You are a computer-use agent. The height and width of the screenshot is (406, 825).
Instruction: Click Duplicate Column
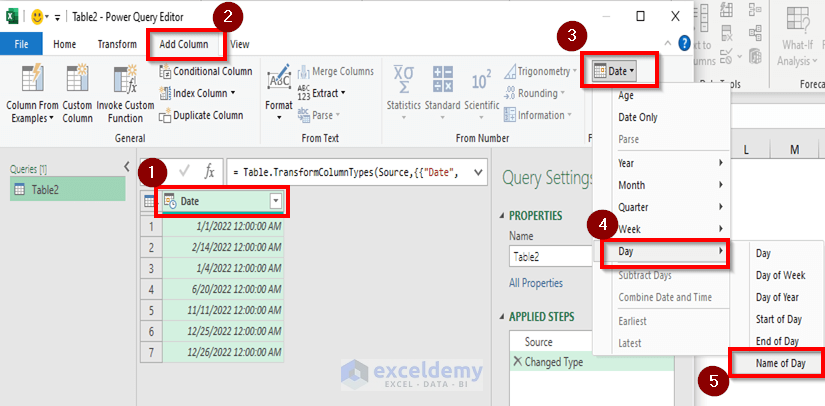coord(201,115)
